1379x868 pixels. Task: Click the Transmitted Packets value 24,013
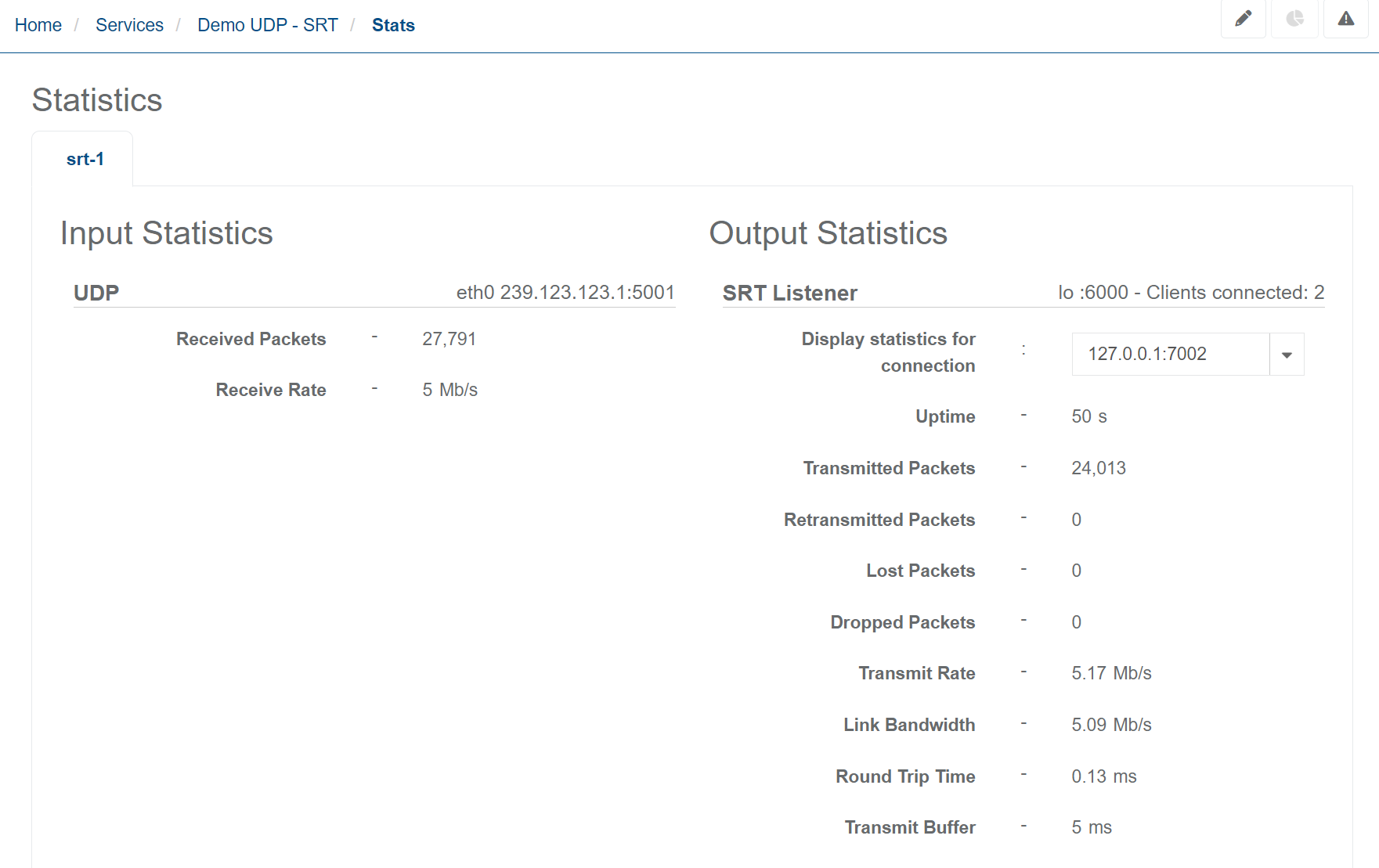(x=1098, y=468)
